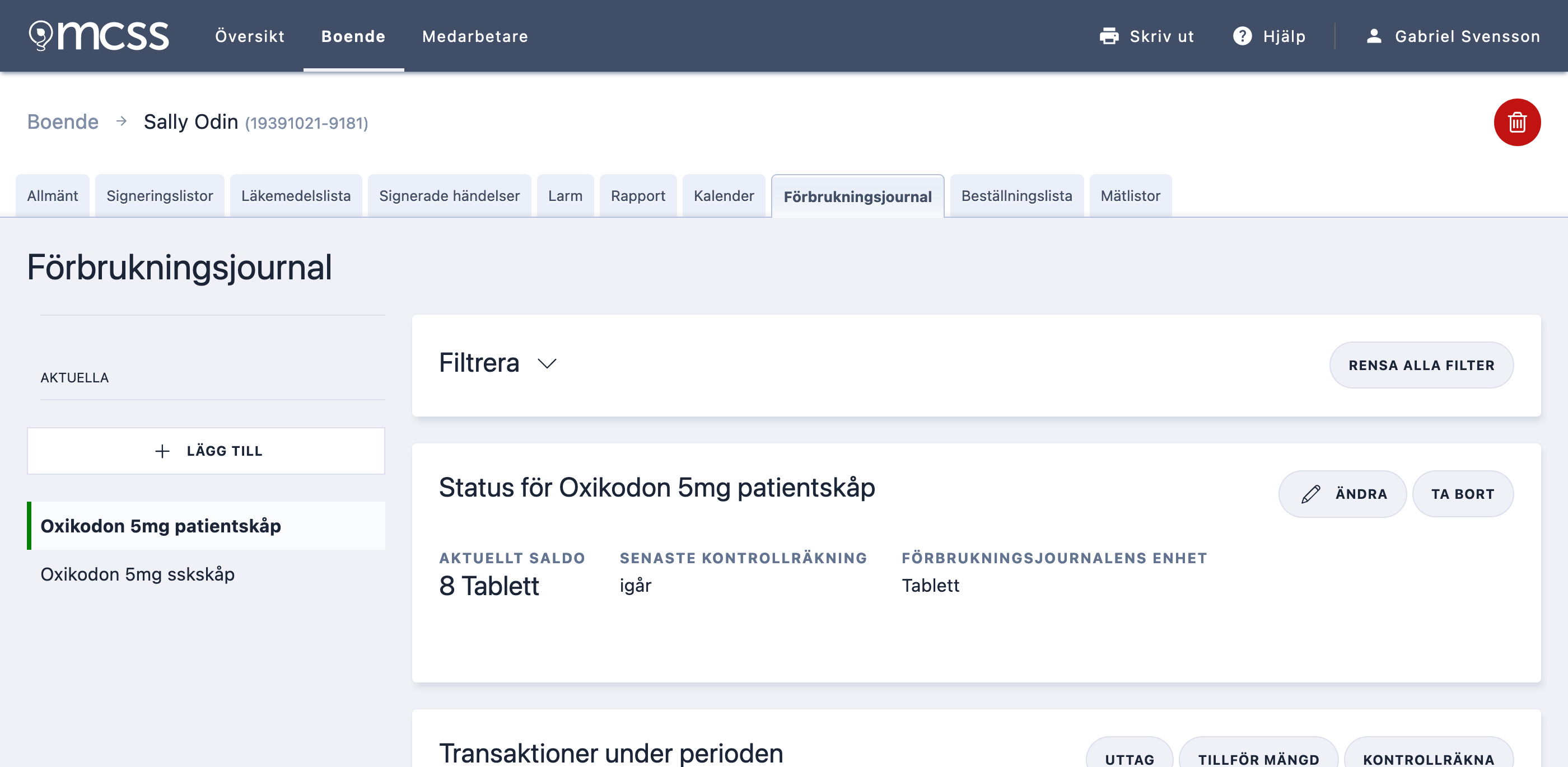Click the question mark help icon
The width and height of the screenshot is (1568, 767).
tap(1242, 36)
